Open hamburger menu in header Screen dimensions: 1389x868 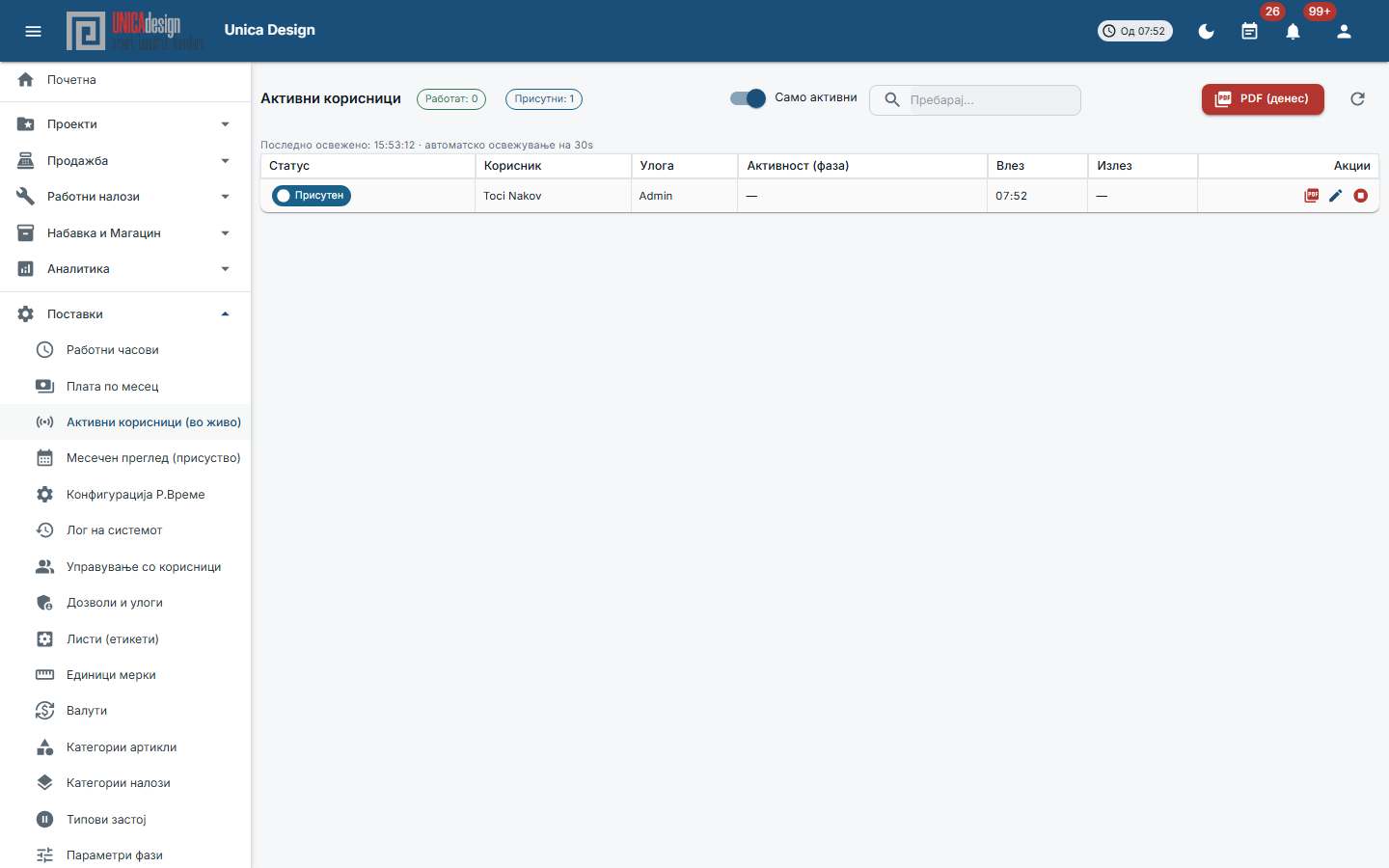[x=33, y=31]
